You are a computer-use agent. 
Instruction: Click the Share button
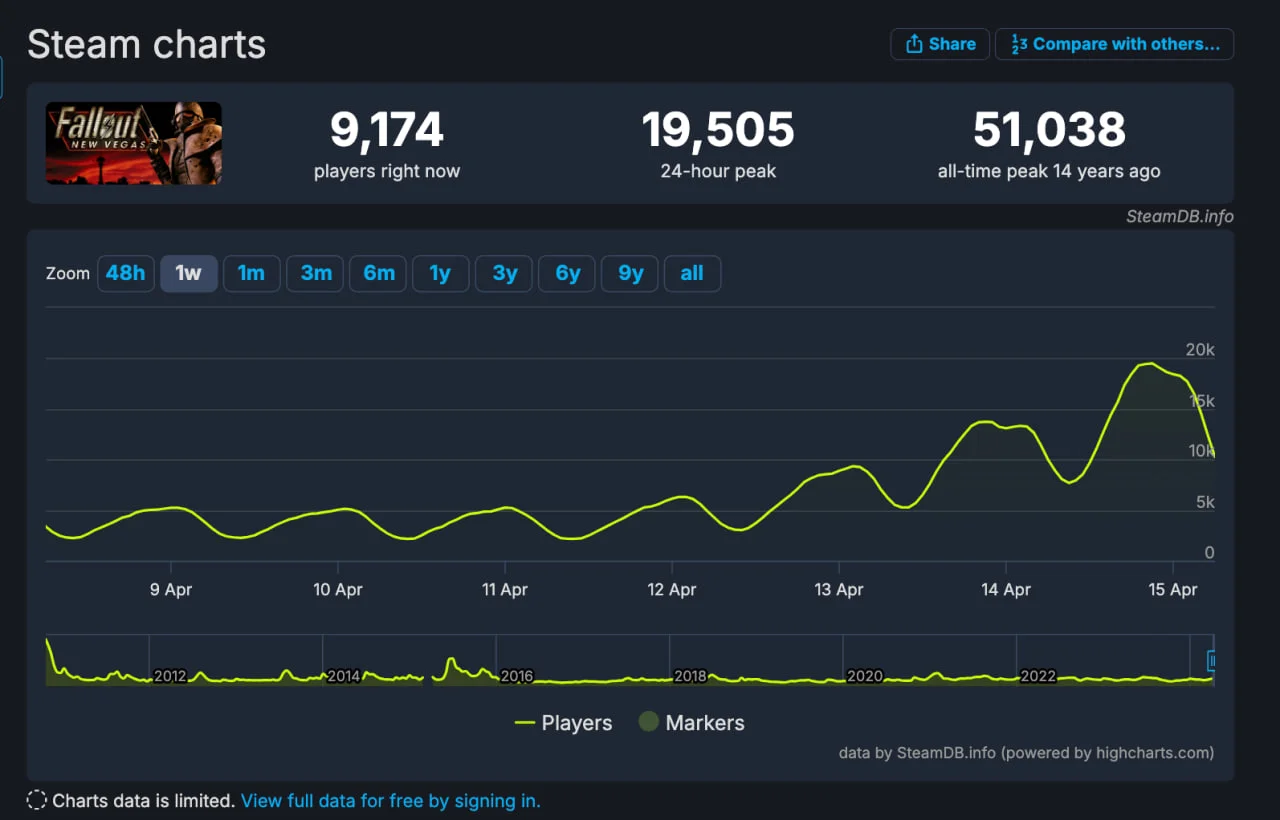pyautogui.click(x=939, y=44)
